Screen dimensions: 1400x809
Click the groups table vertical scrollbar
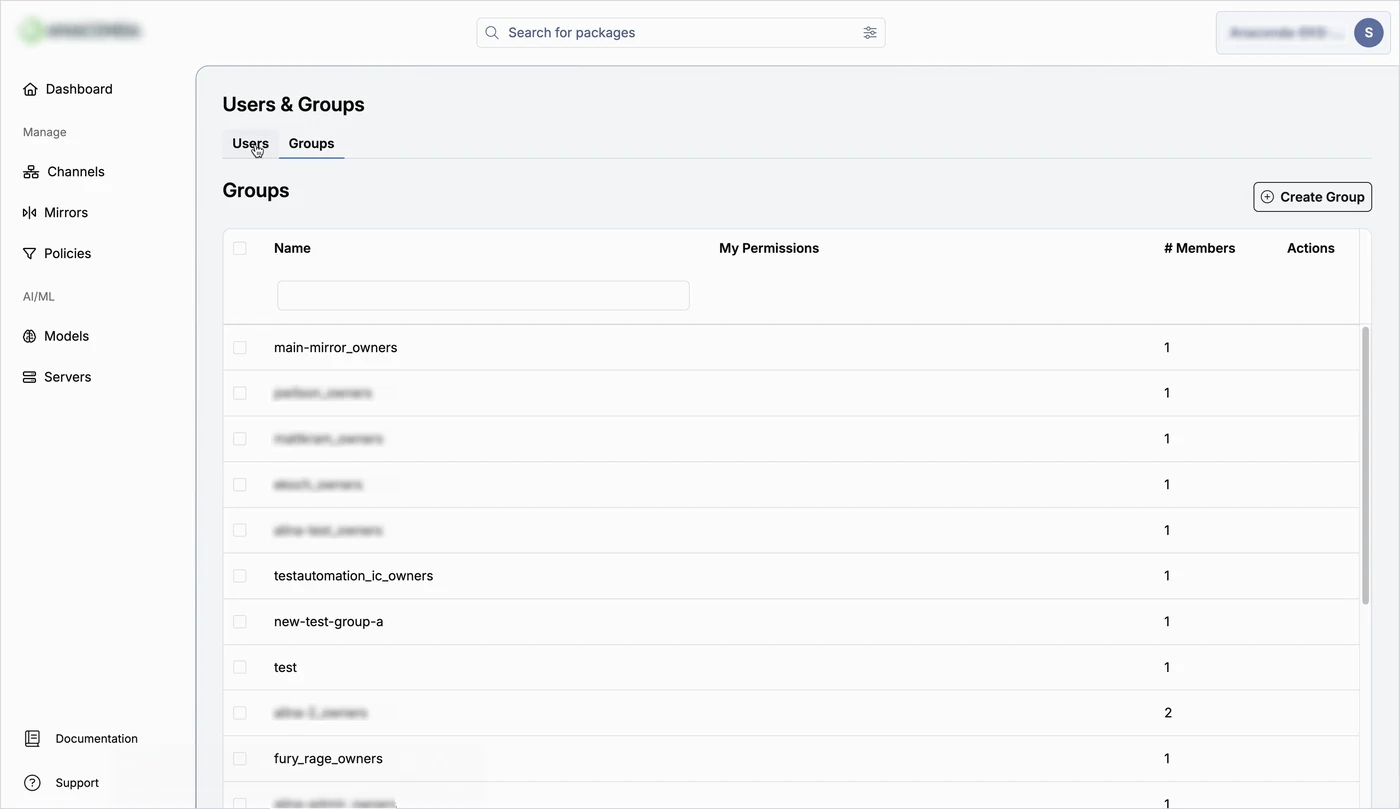pos(1365,465)
